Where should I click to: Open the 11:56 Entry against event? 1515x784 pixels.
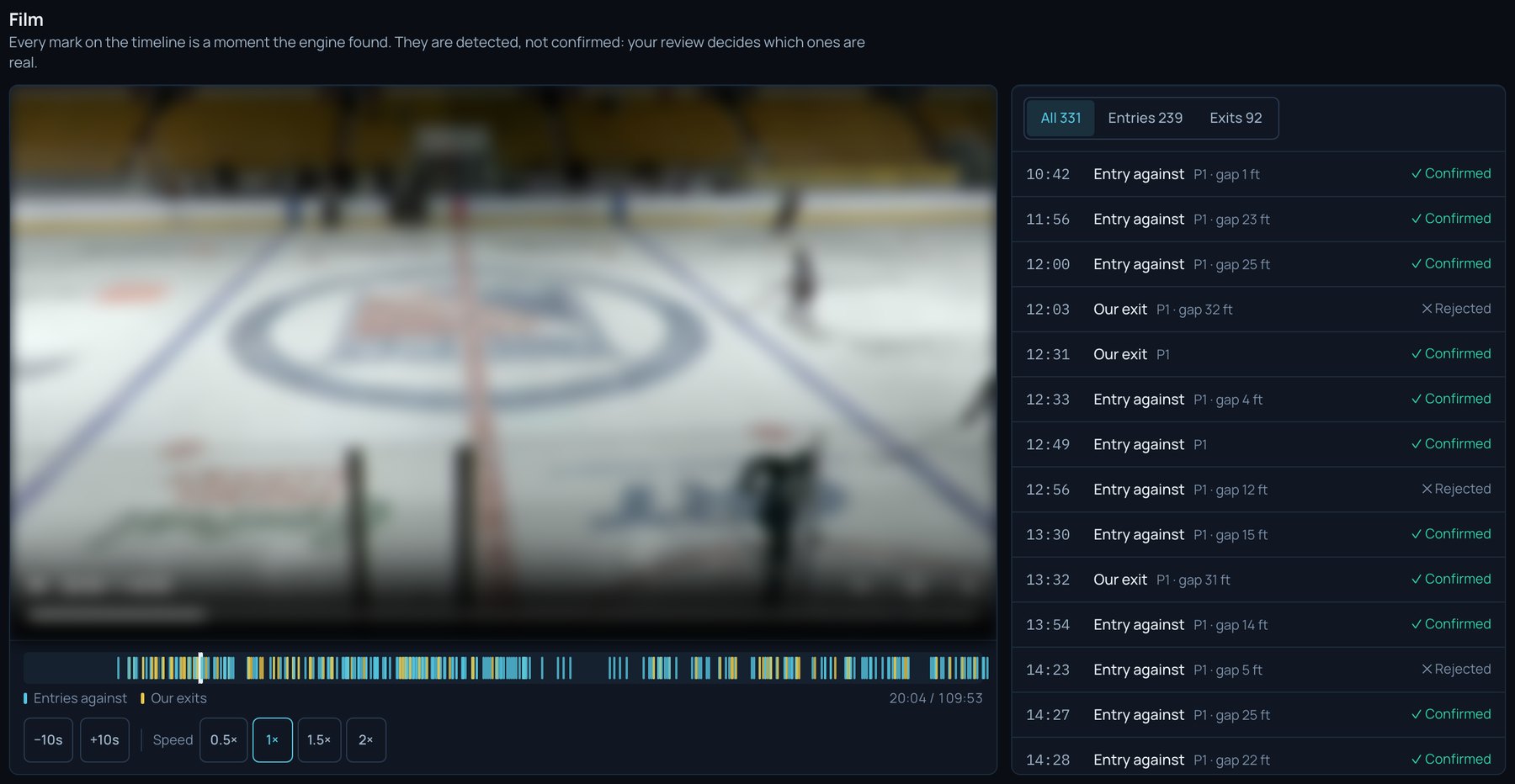(x=1258, y=220)
